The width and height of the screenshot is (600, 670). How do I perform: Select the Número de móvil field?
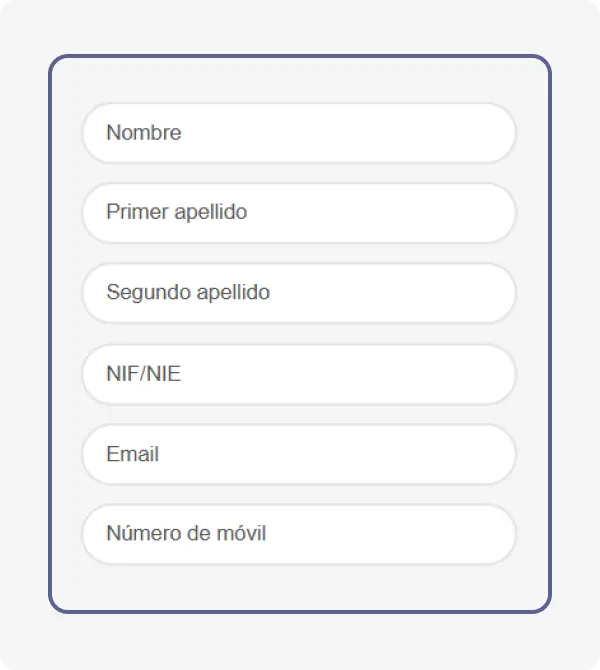(x=298, y=534)
